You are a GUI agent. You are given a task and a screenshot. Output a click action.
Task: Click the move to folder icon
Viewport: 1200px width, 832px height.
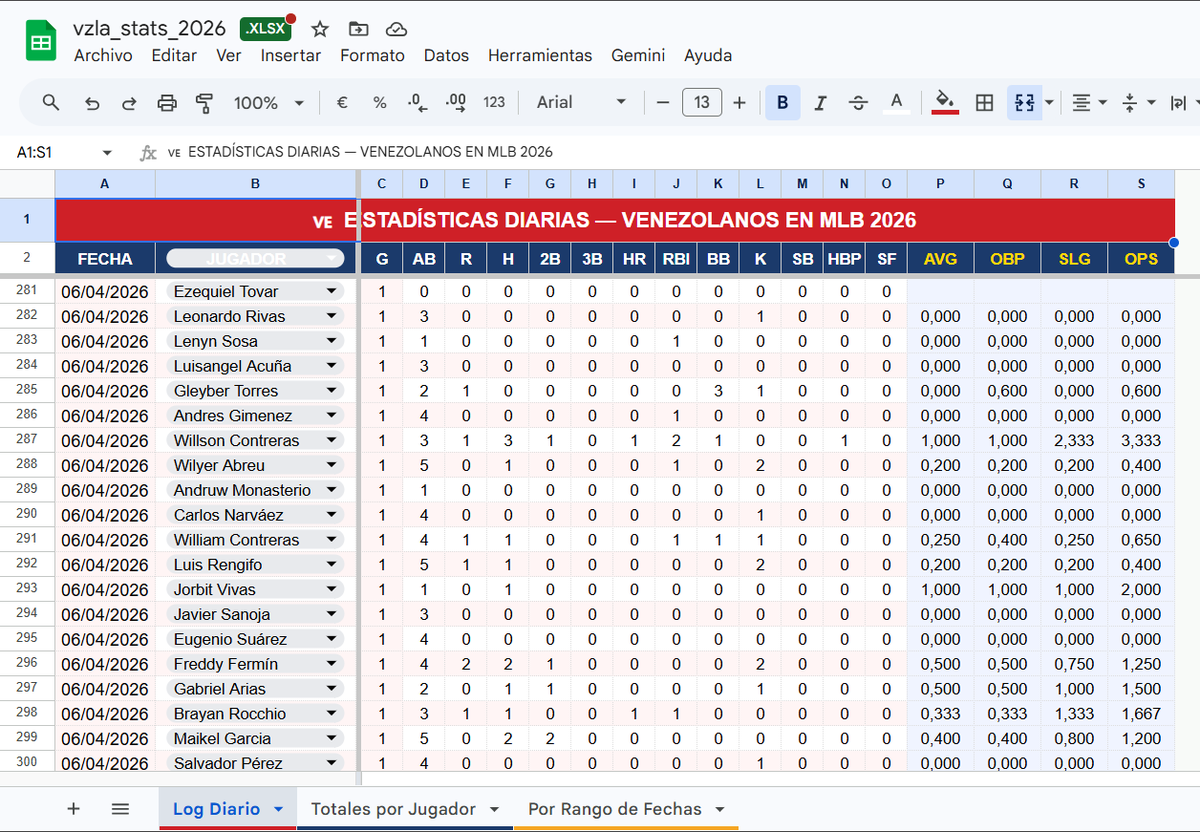[x=358, y=29]
